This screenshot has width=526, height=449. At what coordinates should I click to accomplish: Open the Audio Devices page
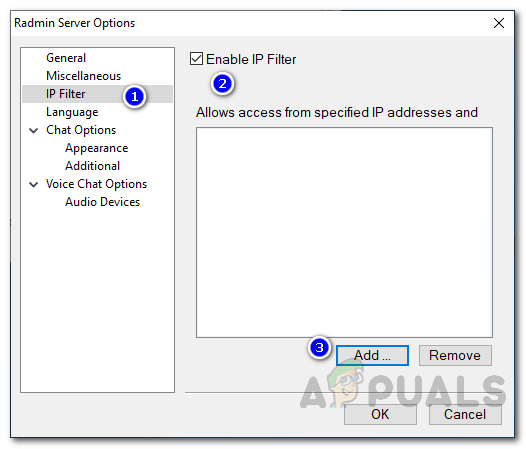(x=103, y=202)
